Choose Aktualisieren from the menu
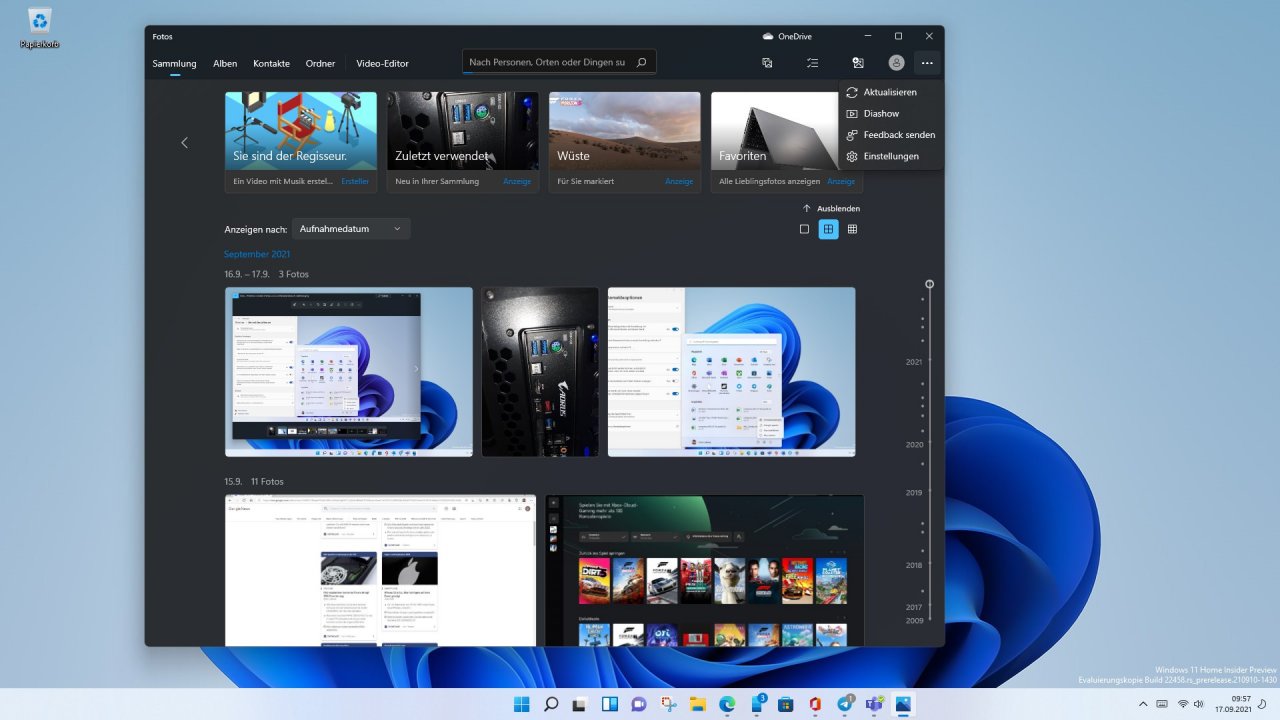This screenshot has width=1280, height=720. [x=891, y=92]
